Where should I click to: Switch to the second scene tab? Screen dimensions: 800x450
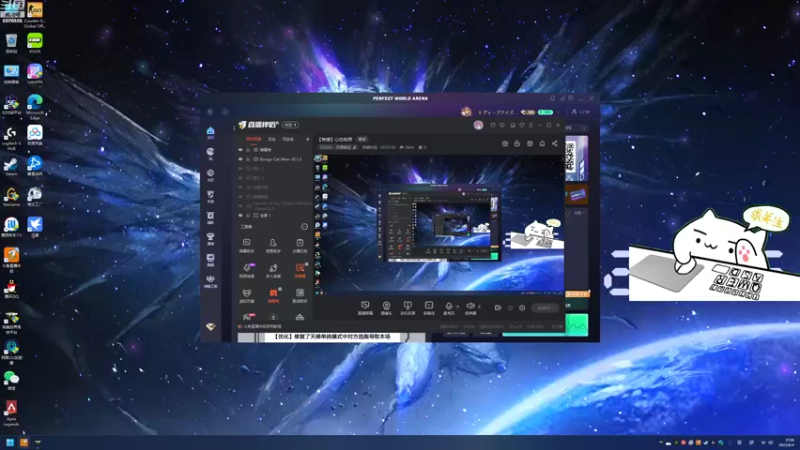pyautogui.click(x=272, y=139)
